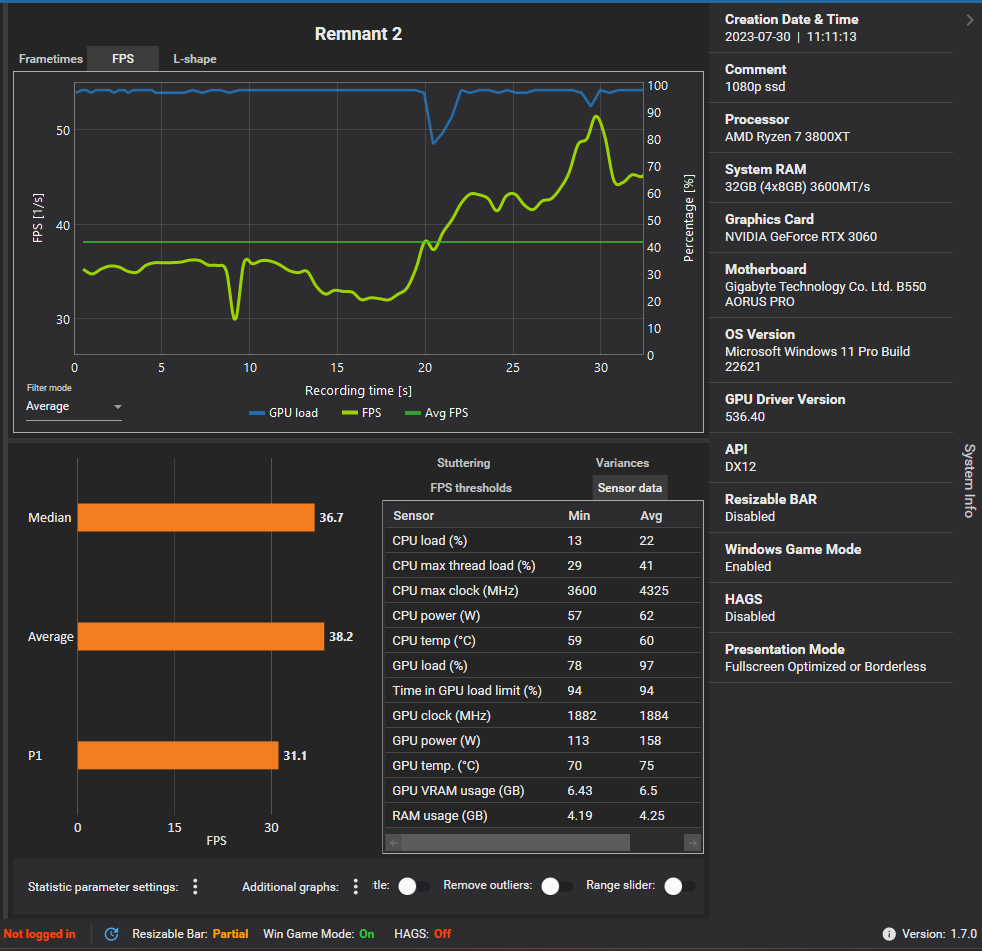The image size is (982, 951).
Task: Click the vertical System Info label
Action: tap(969, 481)
